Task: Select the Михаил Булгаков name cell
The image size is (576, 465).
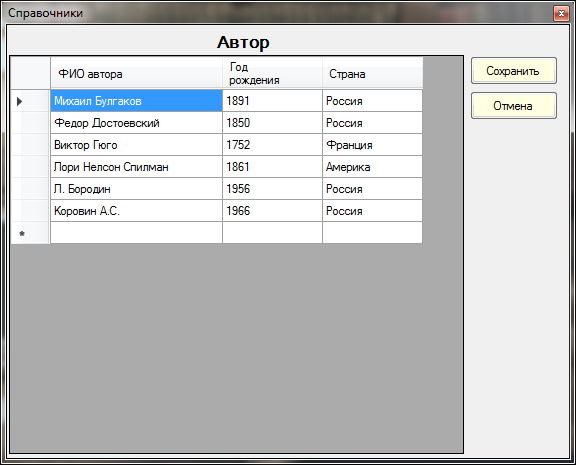Action: (136, 101)
